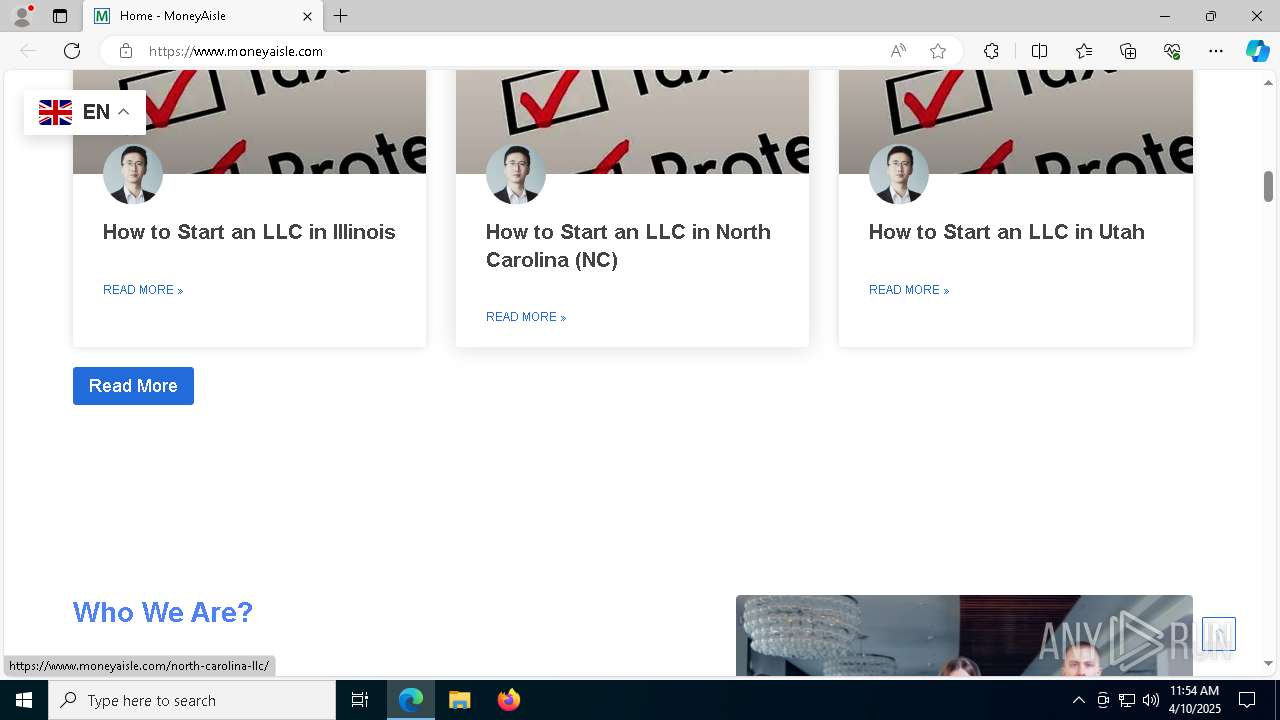
Task: Add this page to favorites star
Action: pyautogui.click(x=937, y=51)
